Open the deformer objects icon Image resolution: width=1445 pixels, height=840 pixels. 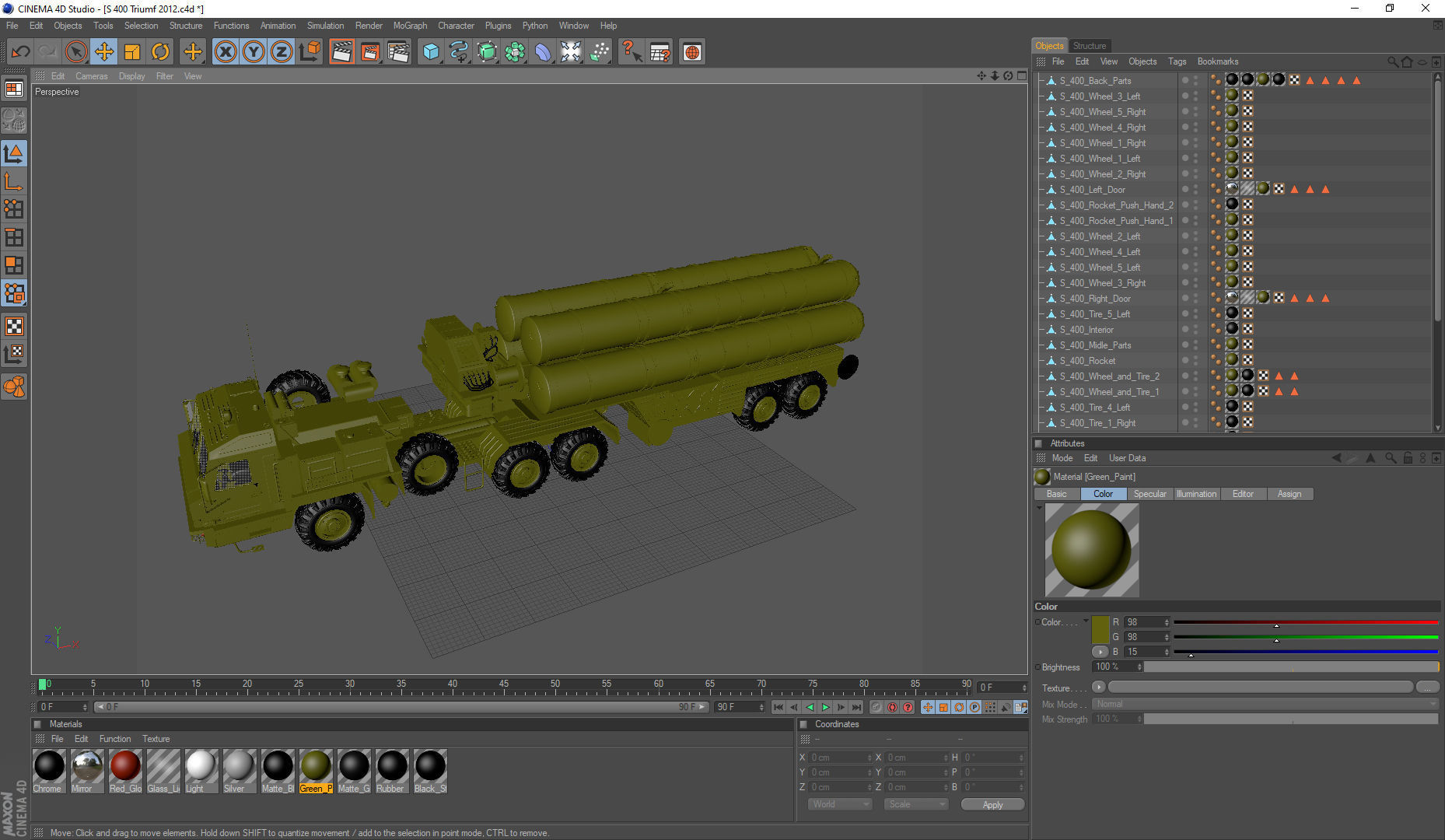point(543,52)
